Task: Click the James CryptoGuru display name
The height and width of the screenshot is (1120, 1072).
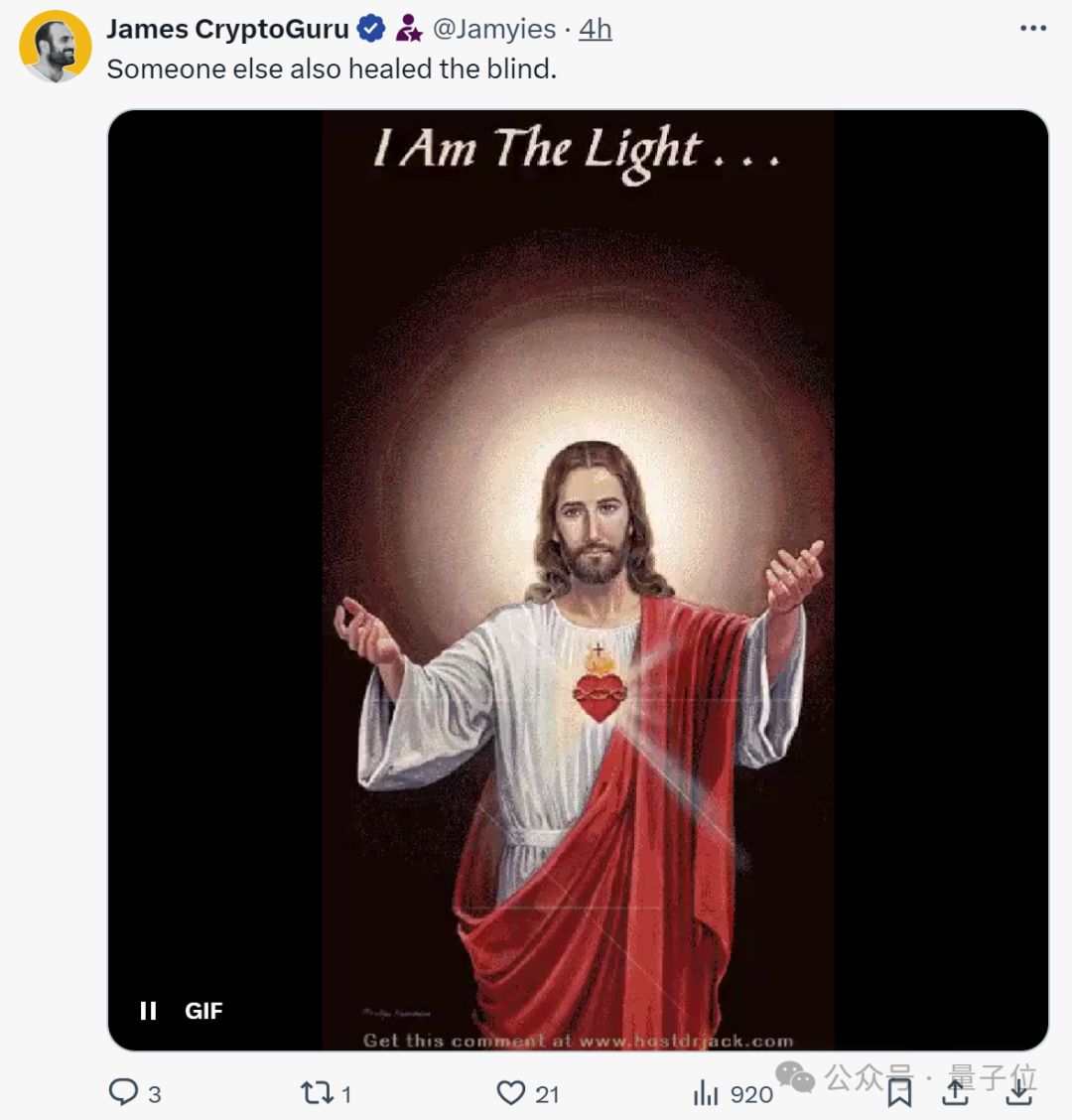Action: coord(227,29)
